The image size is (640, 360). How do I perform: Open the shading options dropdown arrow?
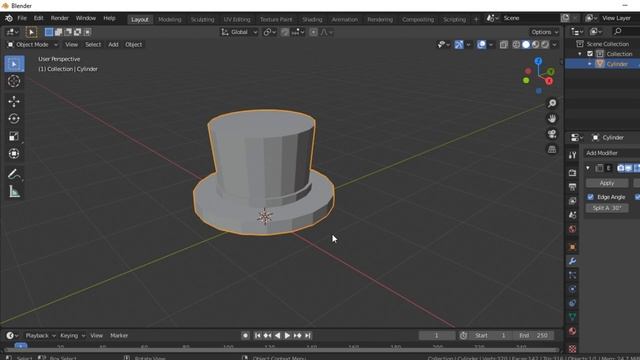pyautogui.click(x=554, y=44)
